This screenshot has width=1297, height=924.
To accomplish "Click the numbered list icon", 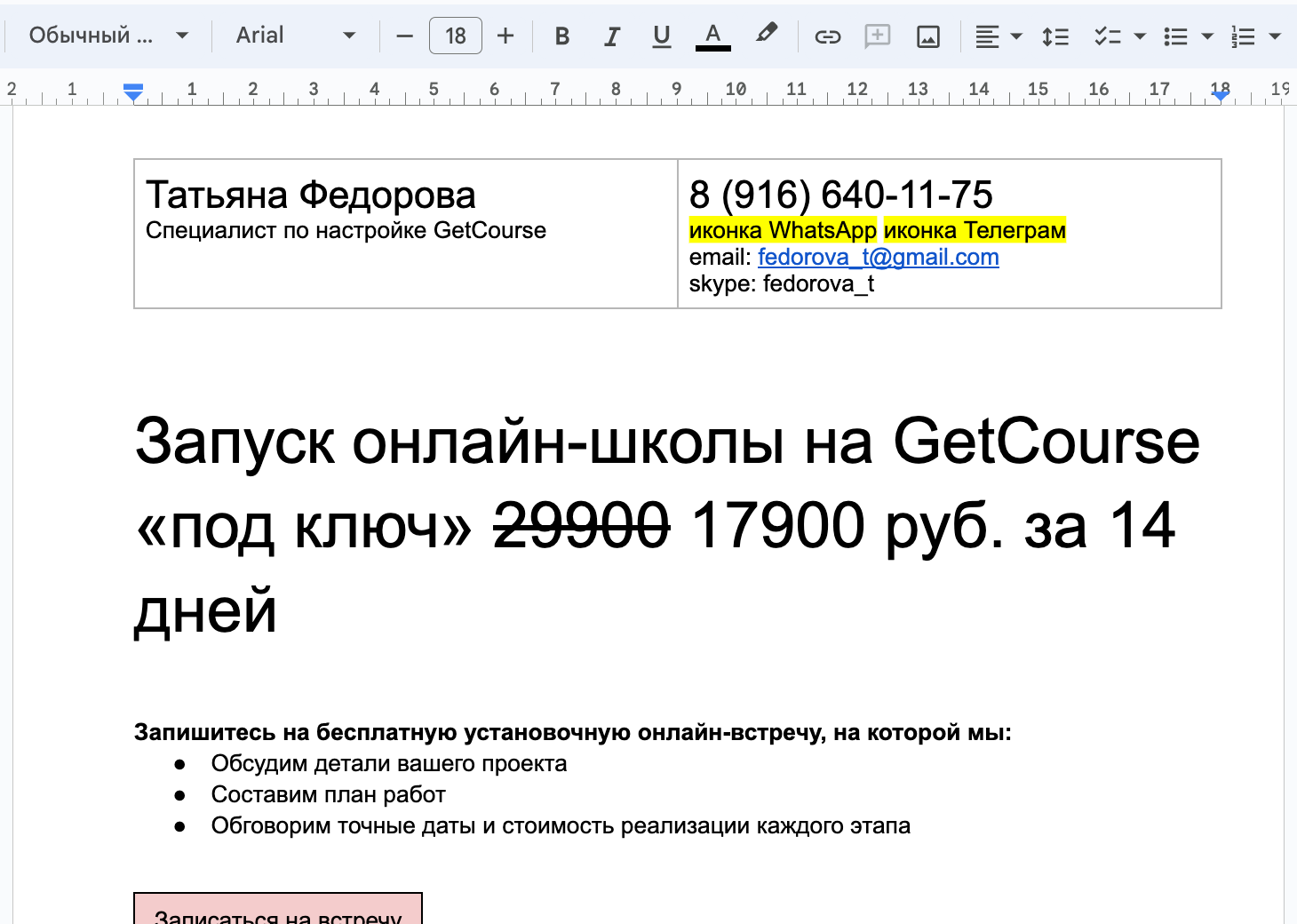I will pos(1243,36).
